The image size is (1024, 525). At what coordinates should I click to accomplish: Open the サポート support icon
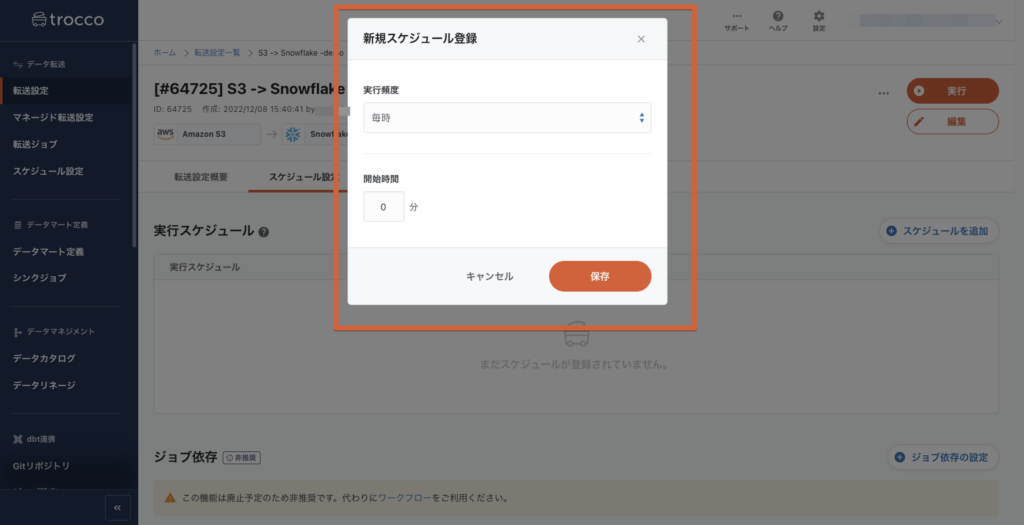[736, 20]
